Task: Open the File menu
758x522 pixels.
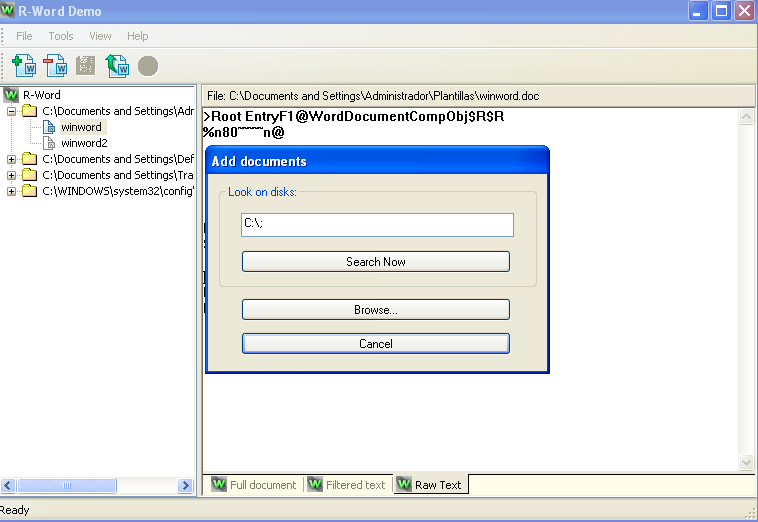Action: click(24, 36)
